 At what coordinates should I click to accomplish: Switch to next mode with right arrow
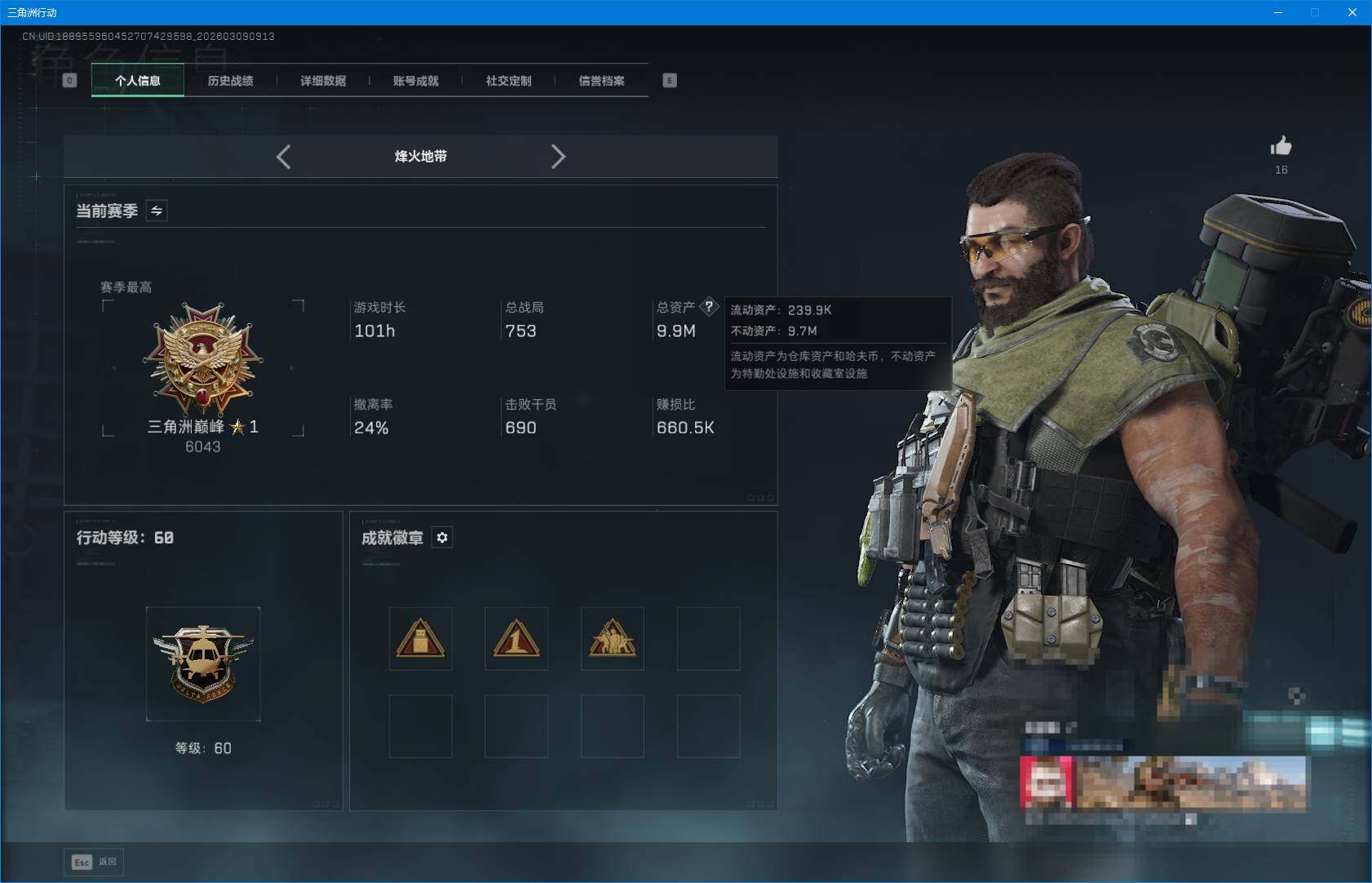(x=560, y=156)
